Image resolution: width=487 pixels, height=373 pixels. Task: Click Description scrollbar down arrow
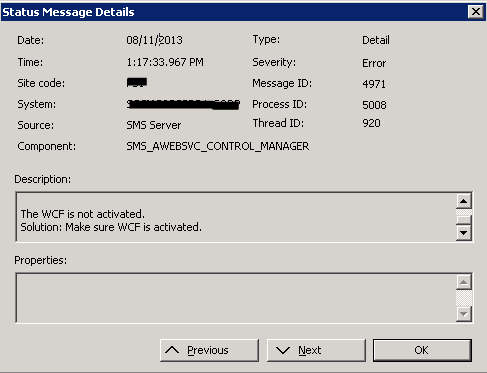(464, 232)
